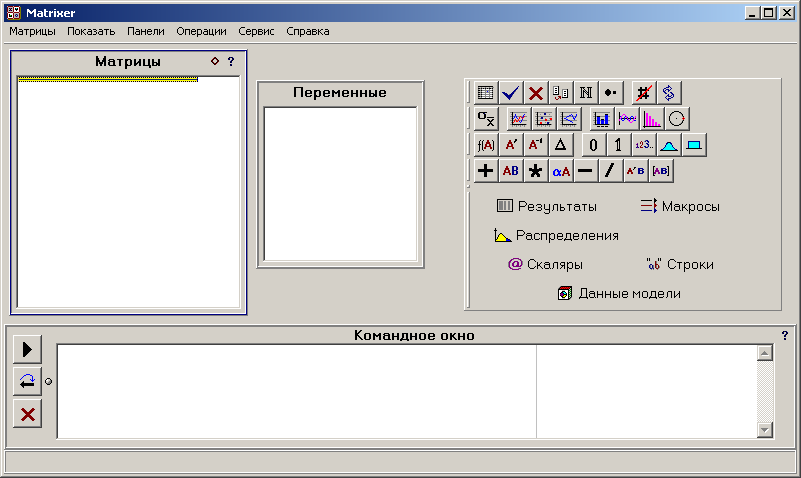Open the circle plot icon
801x478 pixels.
coord(677,118)
